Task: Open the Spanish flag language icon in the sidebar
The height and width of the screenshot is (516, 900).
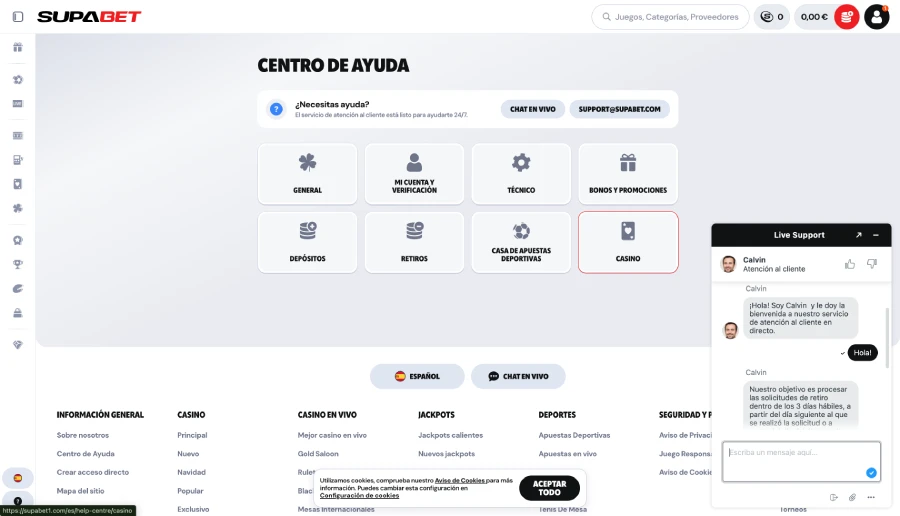Action: pos(18,478)
